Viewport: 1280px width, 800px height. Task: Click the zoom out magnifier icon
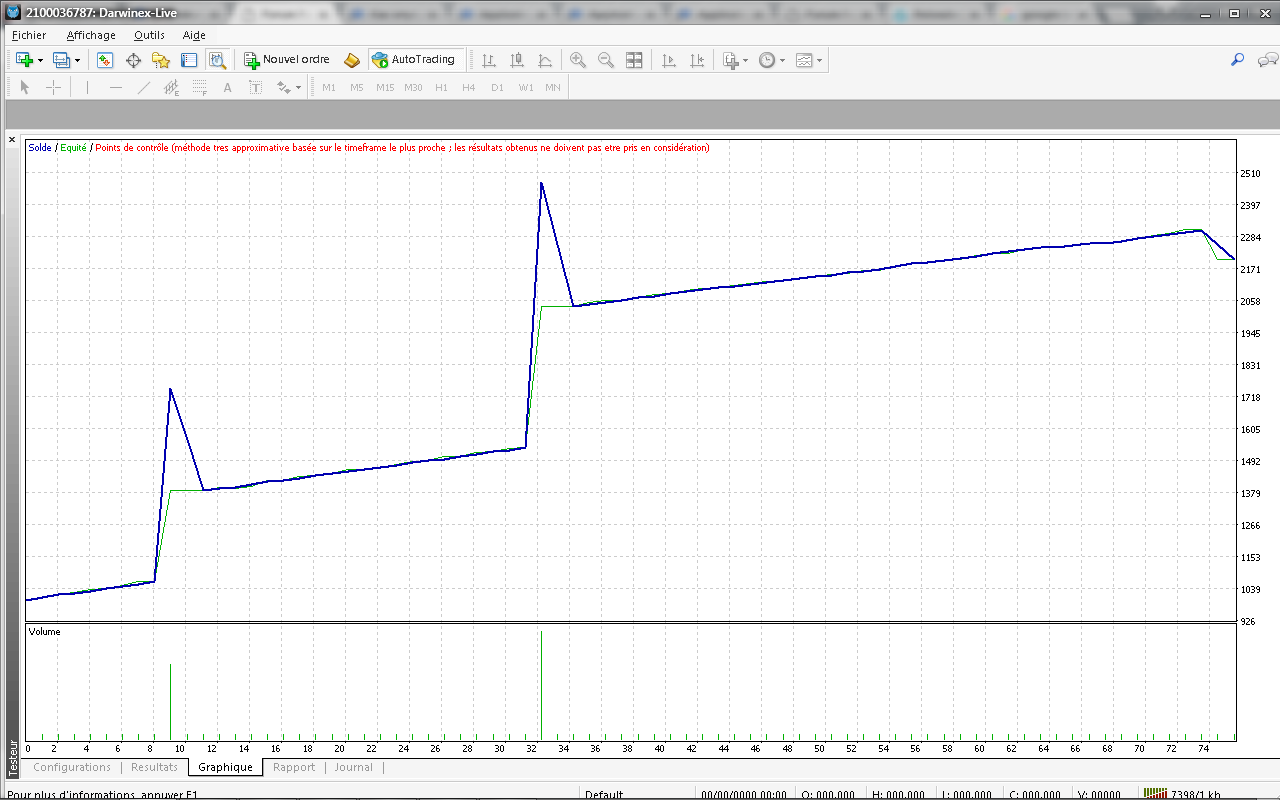pyautogui.click(x=606, y=60)
